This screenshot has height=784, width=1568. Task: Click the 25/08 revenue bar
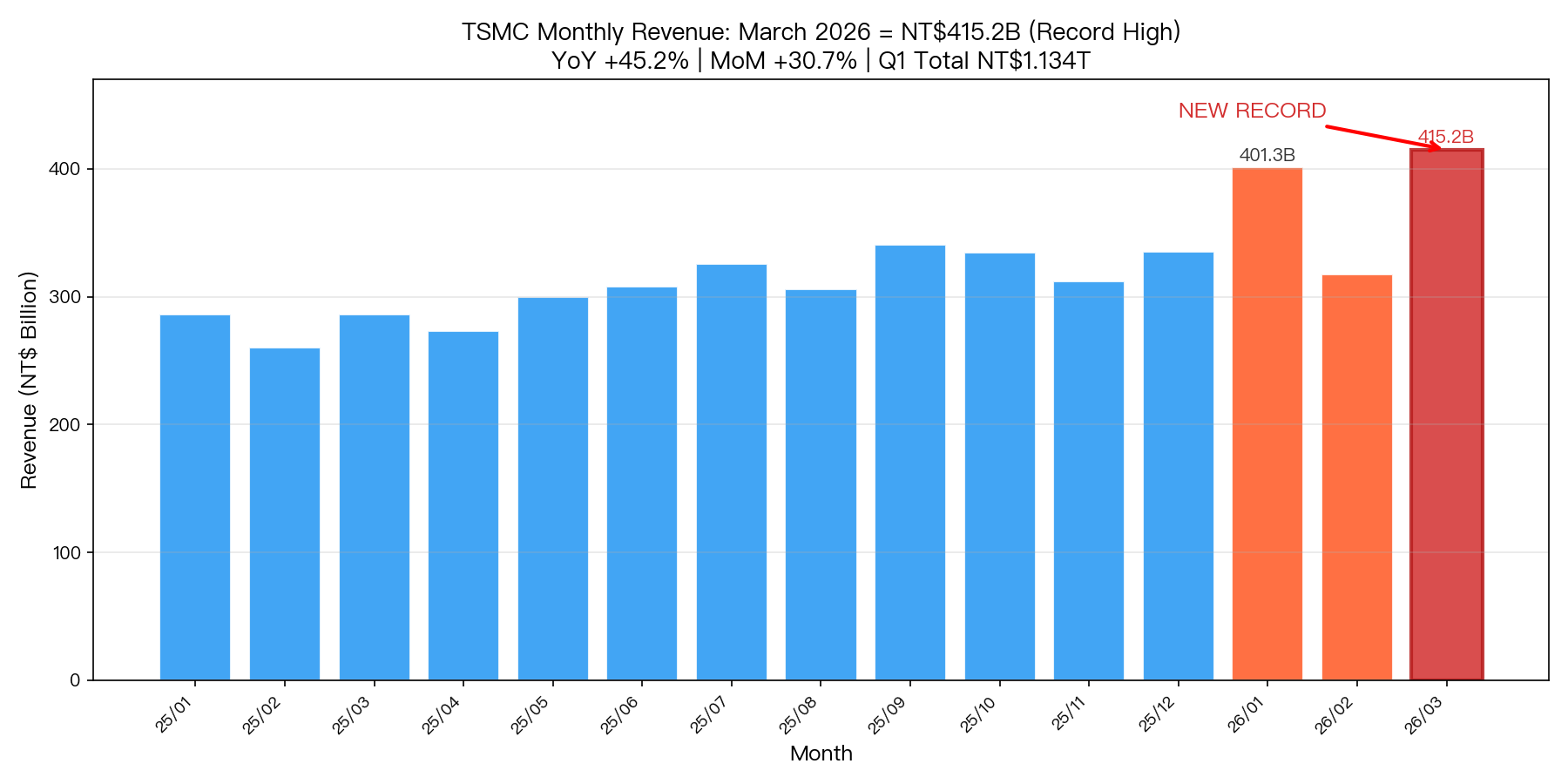click(821, 485)
